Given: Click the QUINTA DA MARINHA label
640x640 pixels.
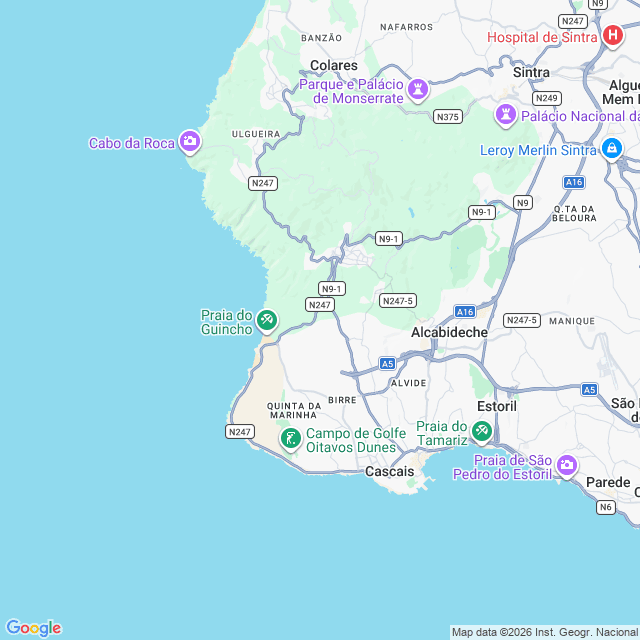Looking at the screenshot, I should point(294,410).
